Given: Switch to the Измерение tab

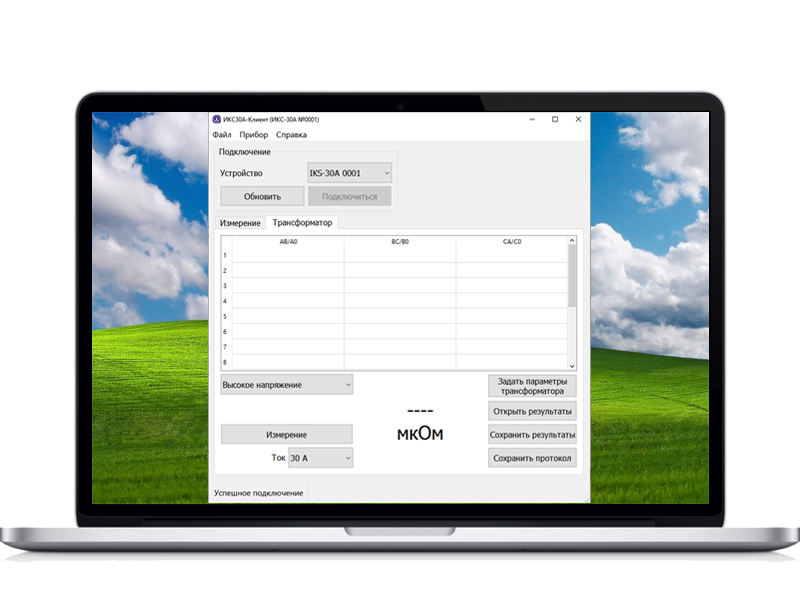Looking at the screenshot, I should coord(240,223).
